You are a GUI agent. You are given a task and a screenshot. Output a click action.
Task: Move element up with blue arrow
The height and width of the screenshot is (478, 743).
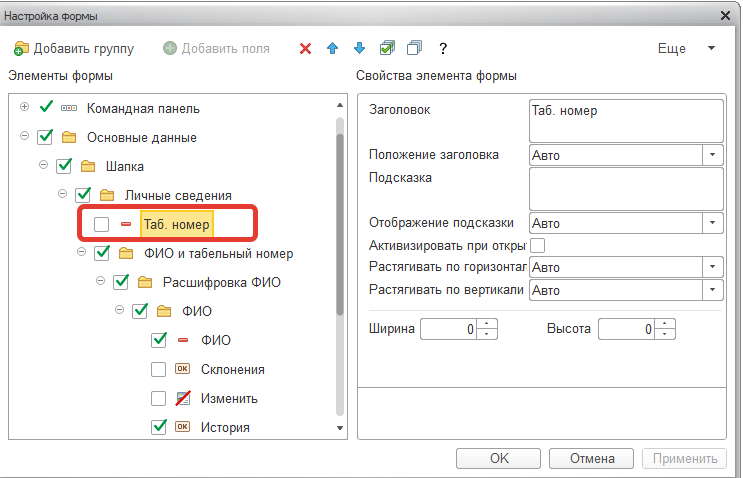[333, 48]
